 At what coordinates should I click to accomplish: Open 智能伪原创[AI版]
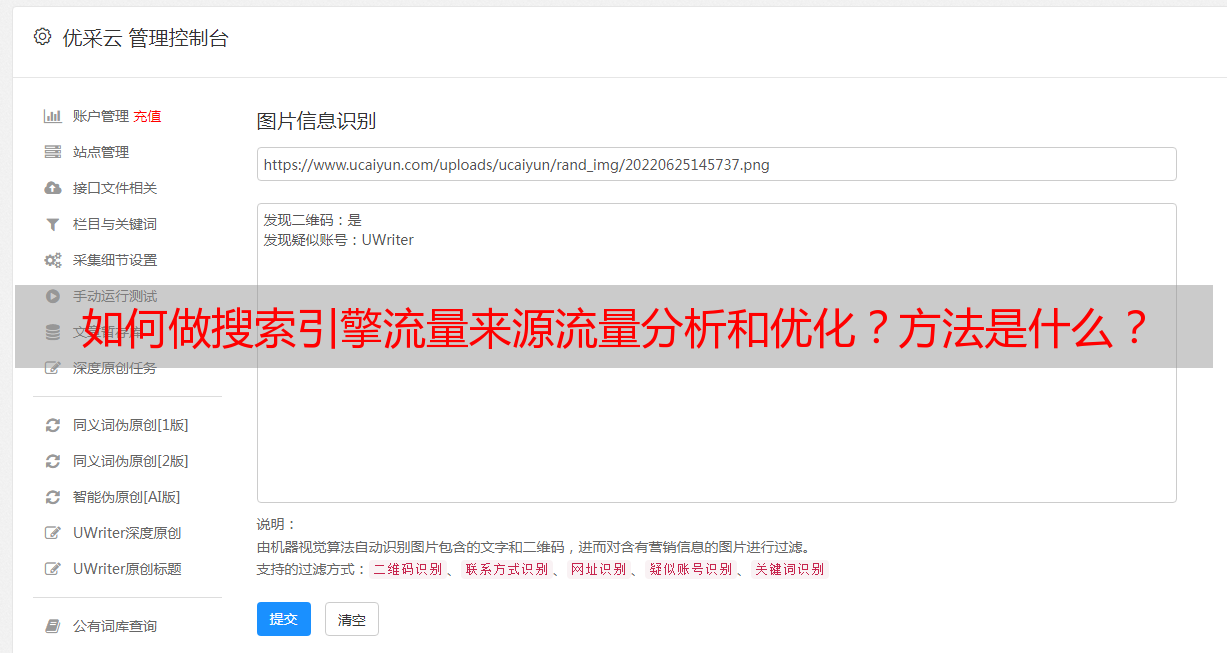tap(127, 497)
